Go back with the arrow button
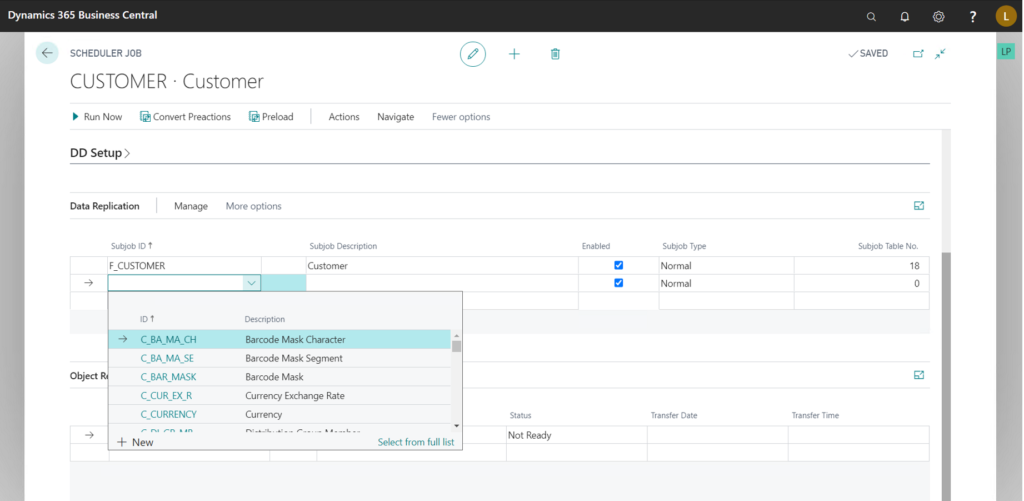Viewport: 1024px width, 501px height. pos(47,53)
